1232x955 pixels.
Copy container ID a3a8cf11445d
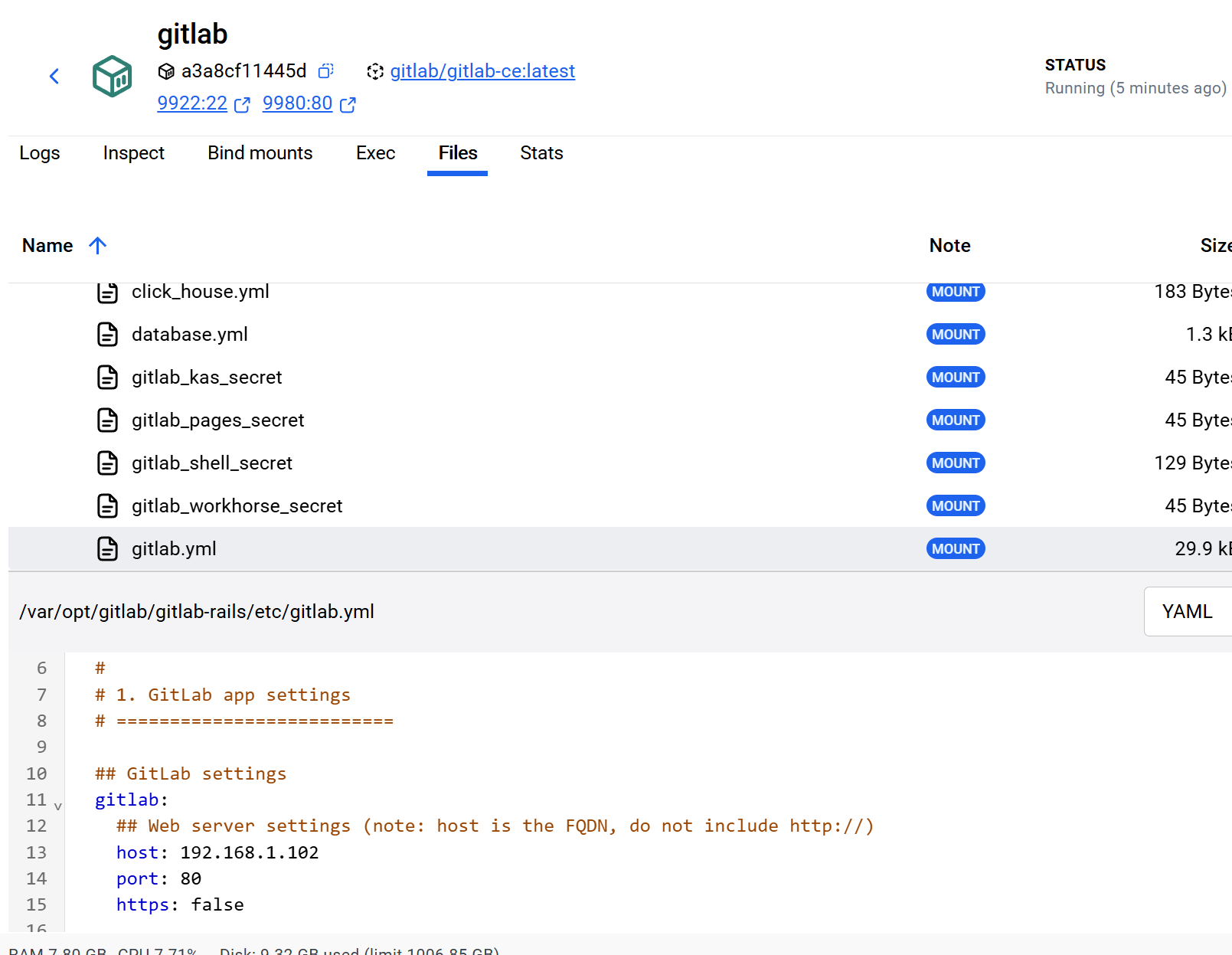(326, 71)
